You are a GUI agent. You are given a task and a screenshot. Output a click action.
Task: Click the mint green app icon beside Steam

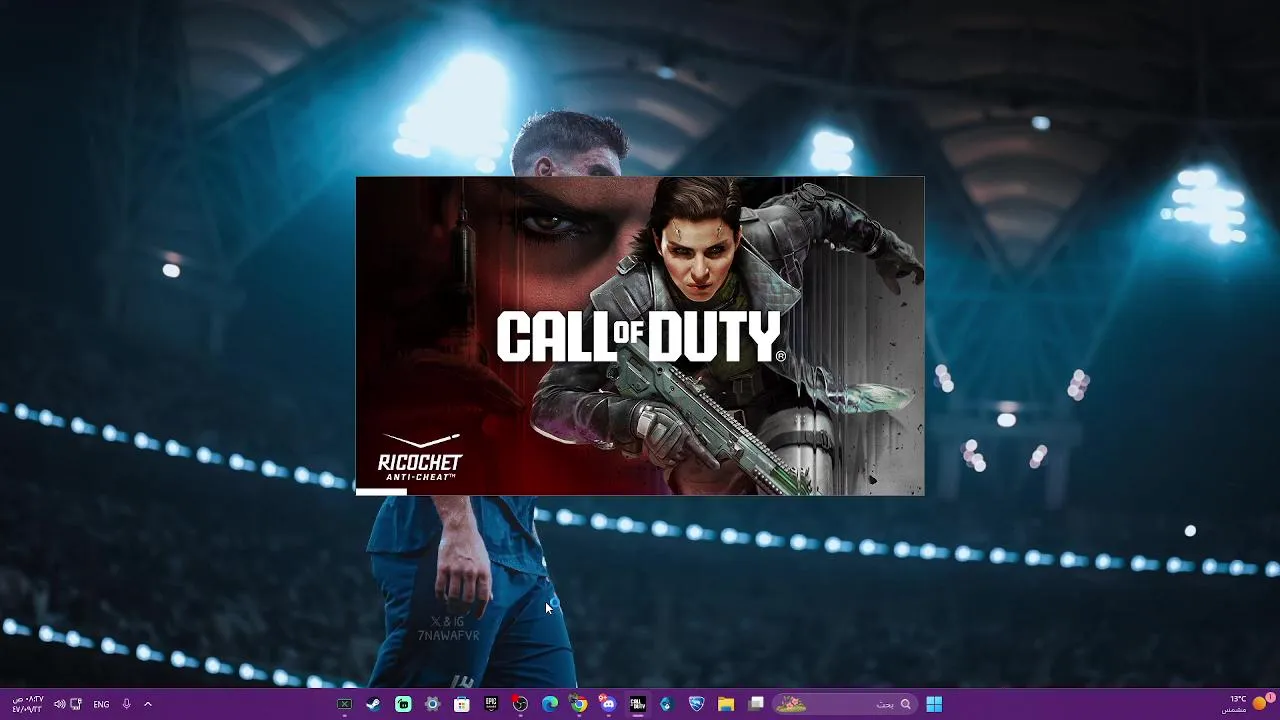tap(403, 704)
